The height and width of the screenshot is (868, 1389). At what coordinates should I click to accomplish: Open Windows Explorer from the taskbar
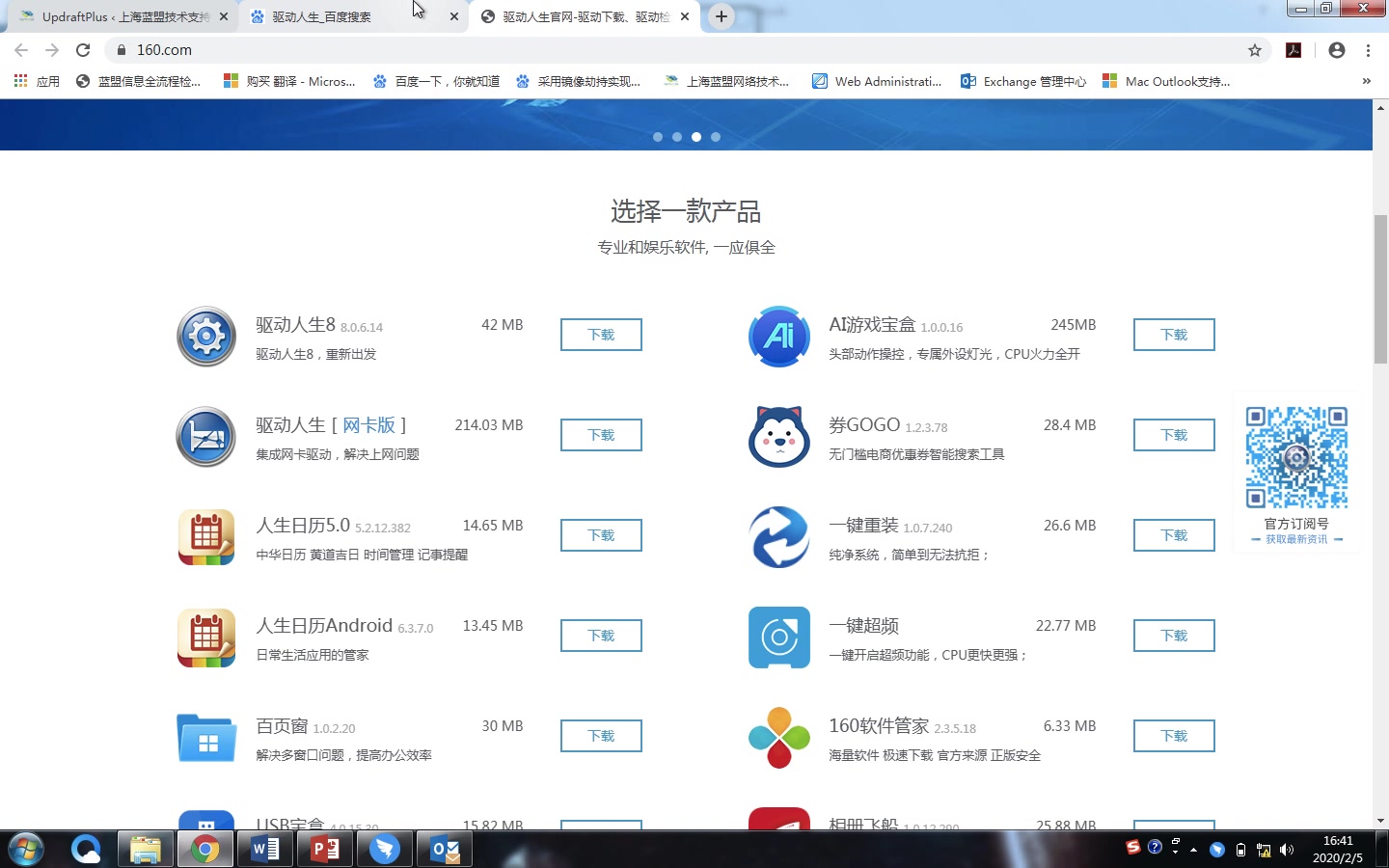pos(146,850)
